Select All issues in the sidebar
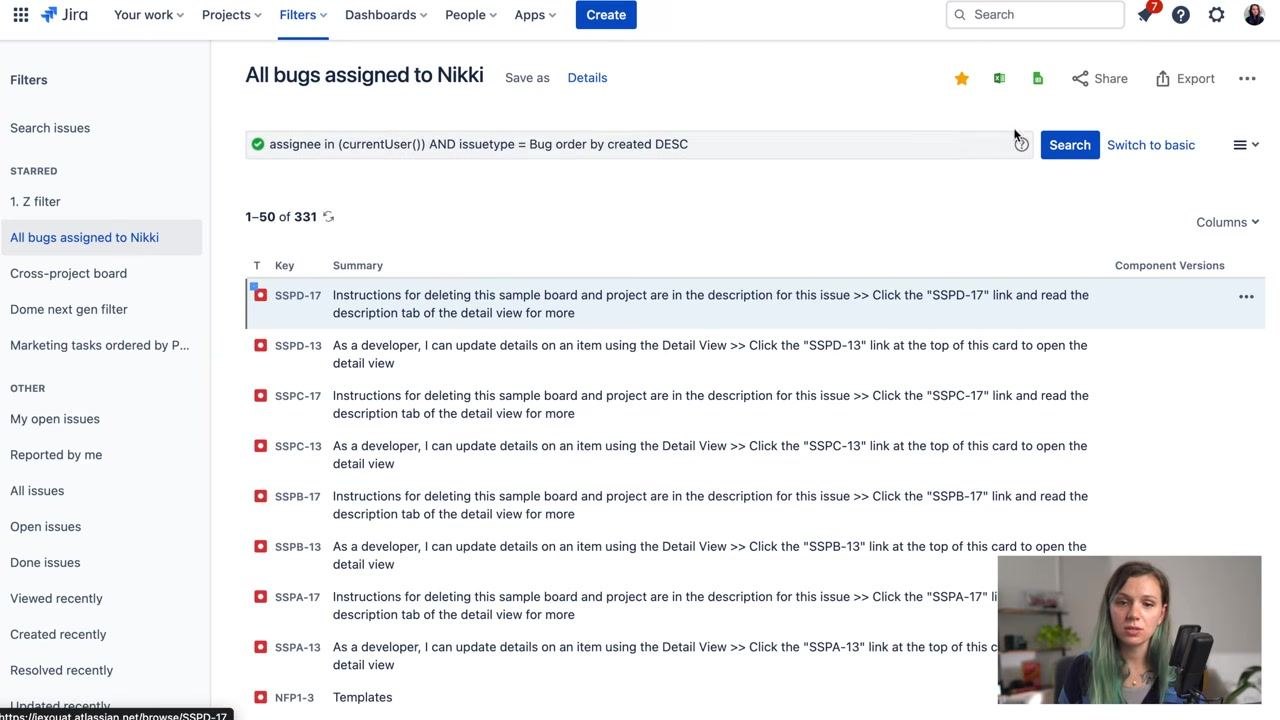 pos(37,491)
